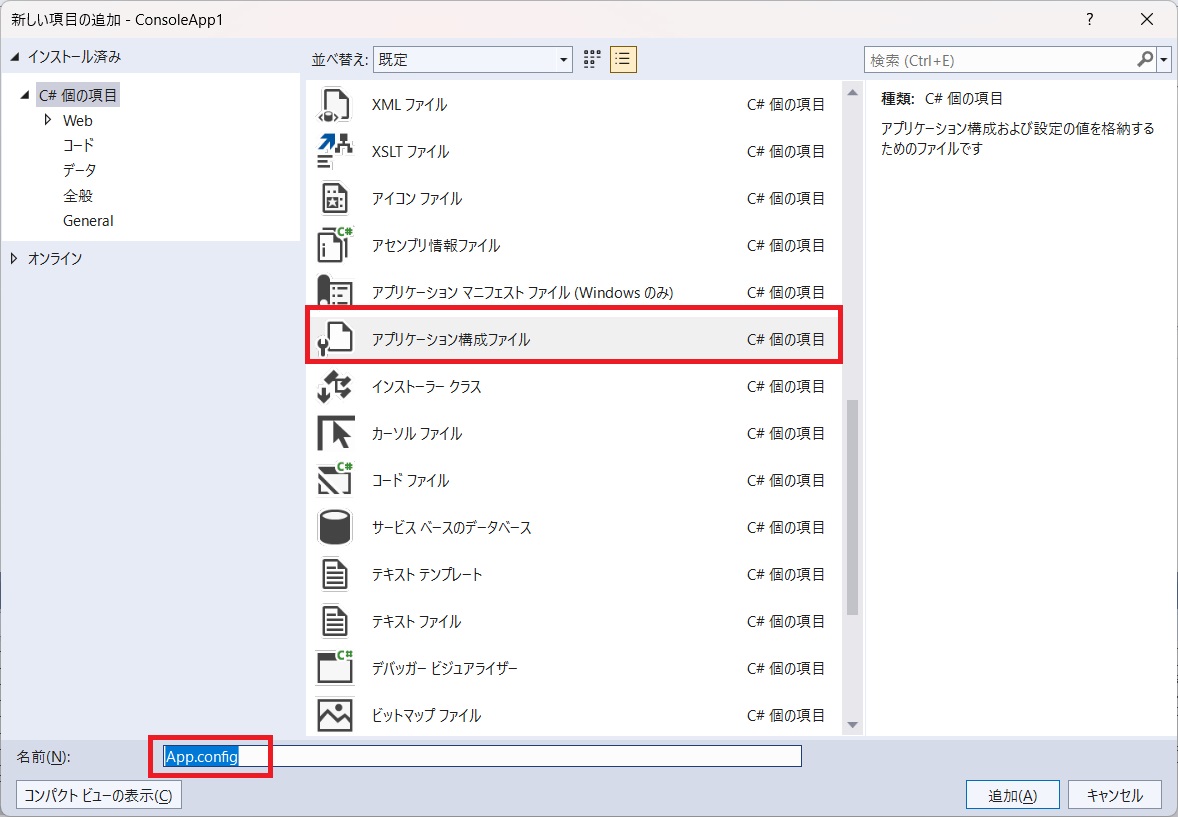The image size is (1178, 817).
Task: Open the 並べ替え sort dropdown
Action: click(472, 59)
